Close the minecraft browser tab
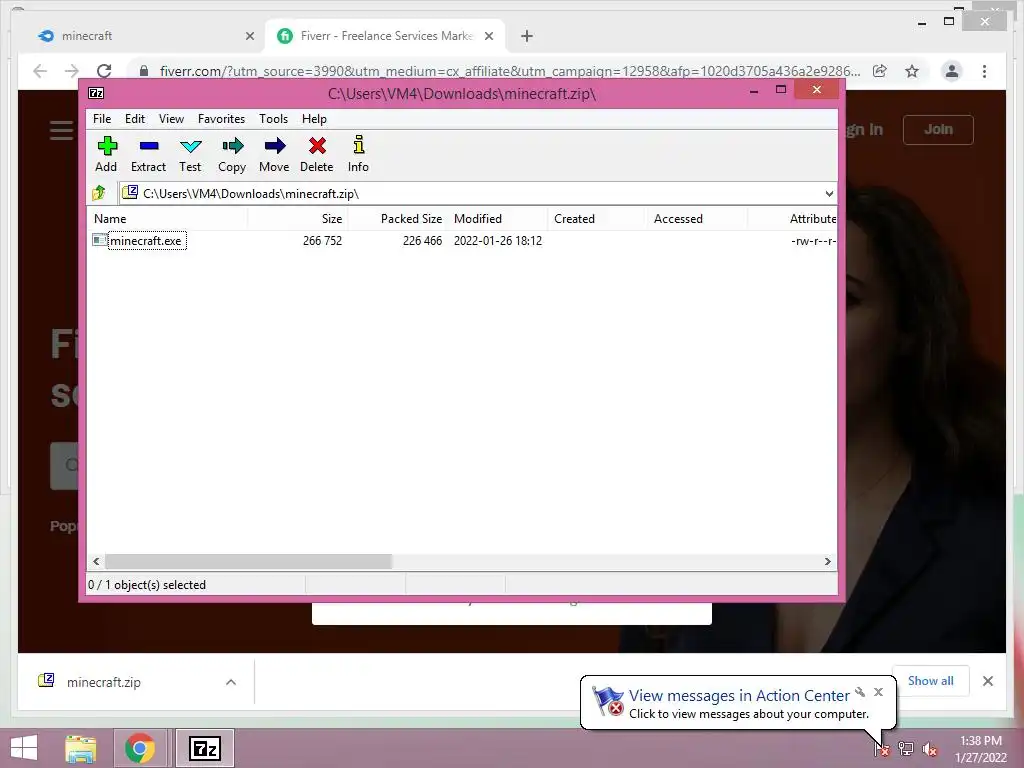 tap(249, 37)
